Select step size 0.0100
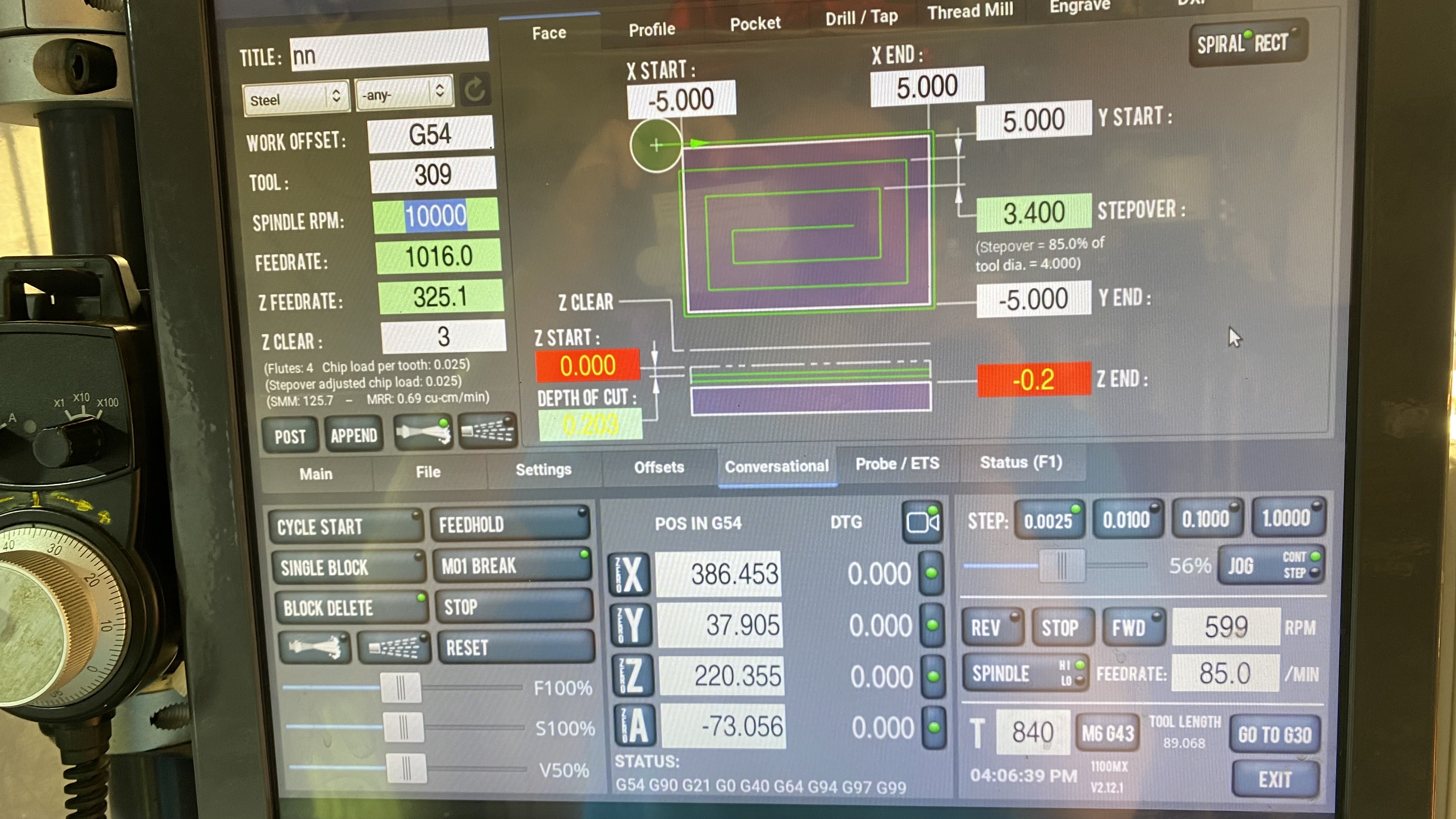The height and width of the screenshot is (819, 1456). [x=1128, y=518]
